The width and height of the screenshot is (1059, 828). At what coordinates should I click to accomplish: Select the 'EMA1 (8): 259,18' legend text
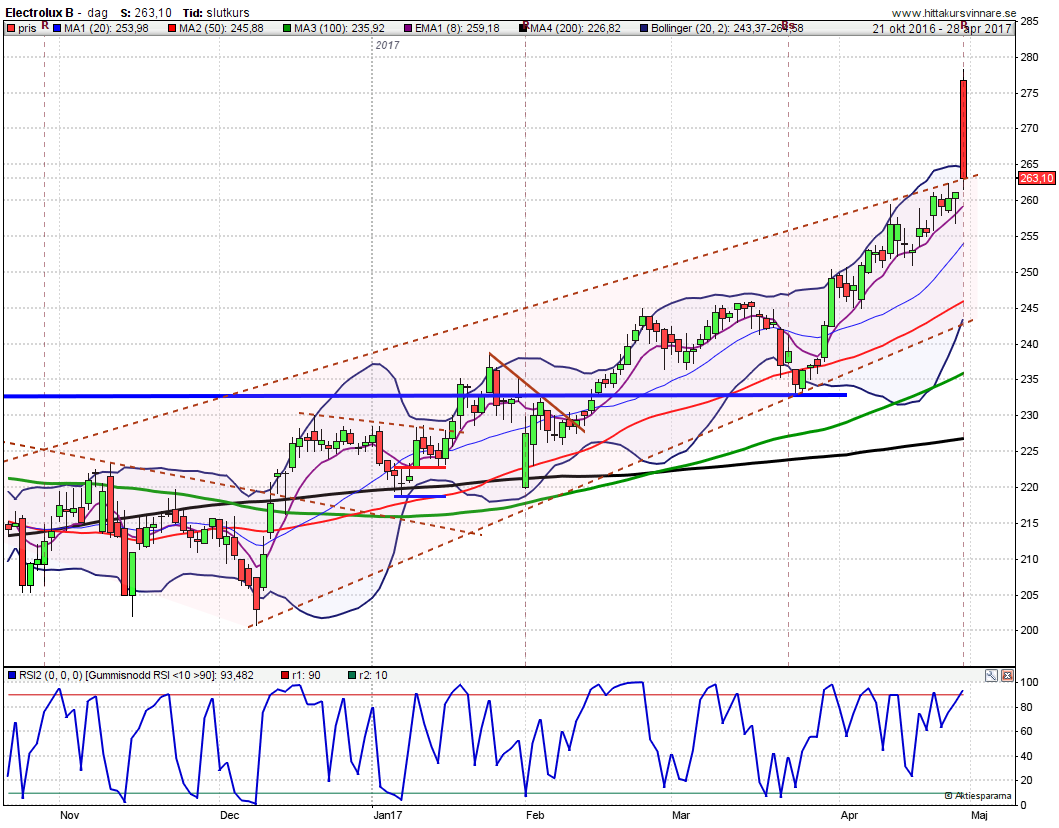click(x=457, y=28)
